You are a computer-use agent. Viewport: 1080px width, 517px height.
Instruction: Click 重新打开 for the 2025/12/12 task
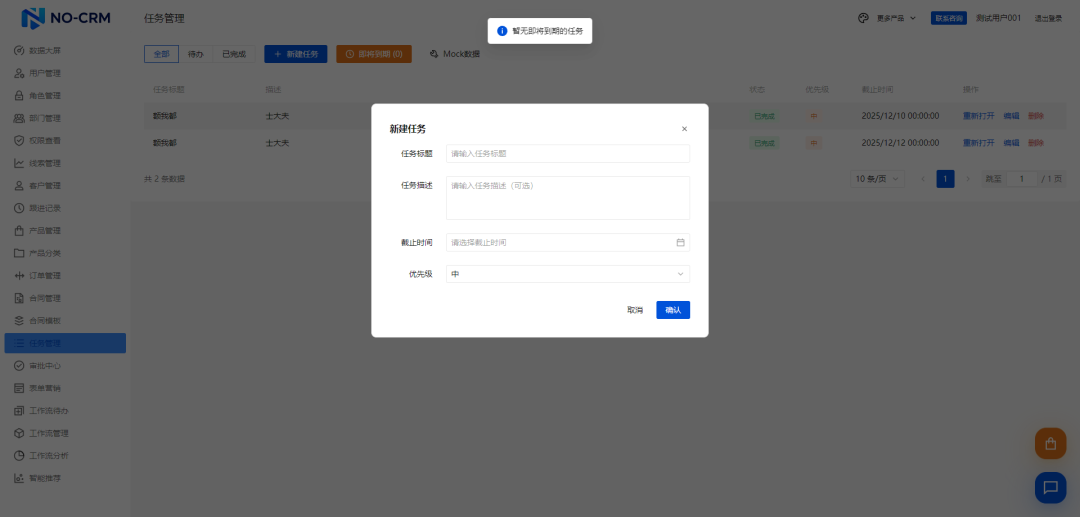coord(979,143)
